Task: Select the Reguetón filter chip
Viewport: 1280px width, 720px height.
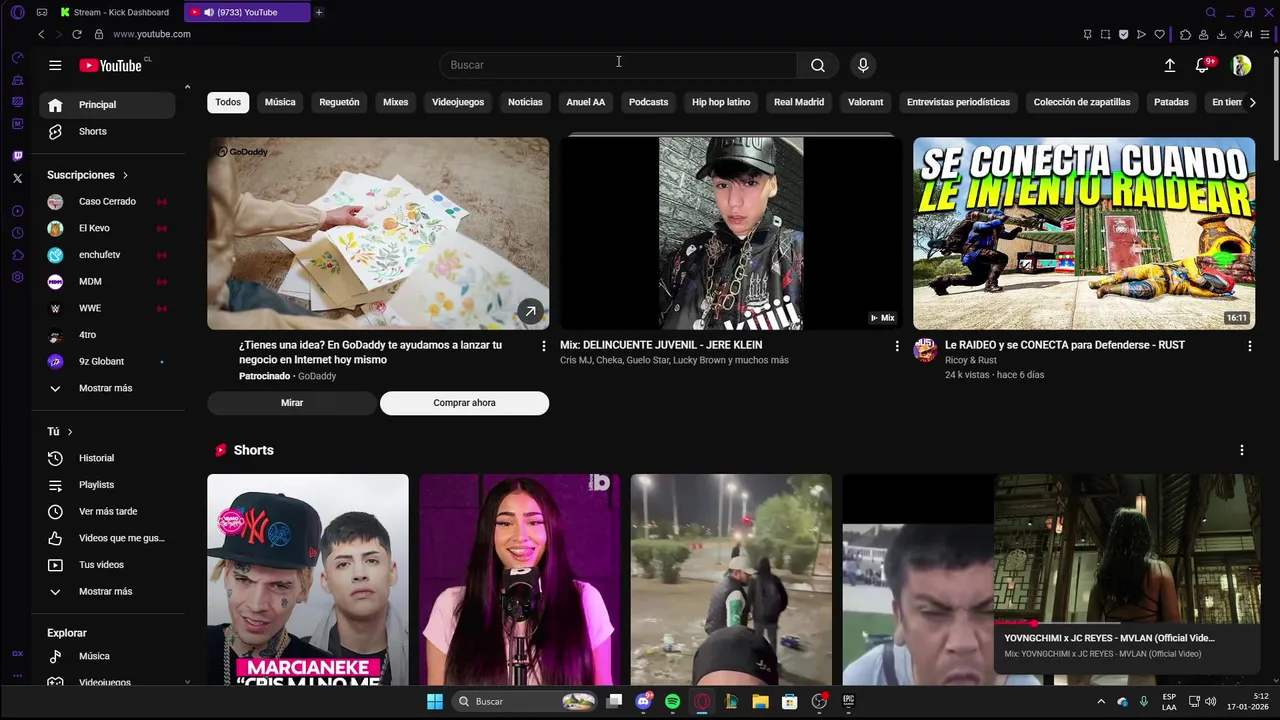Action: click(339, 102)
